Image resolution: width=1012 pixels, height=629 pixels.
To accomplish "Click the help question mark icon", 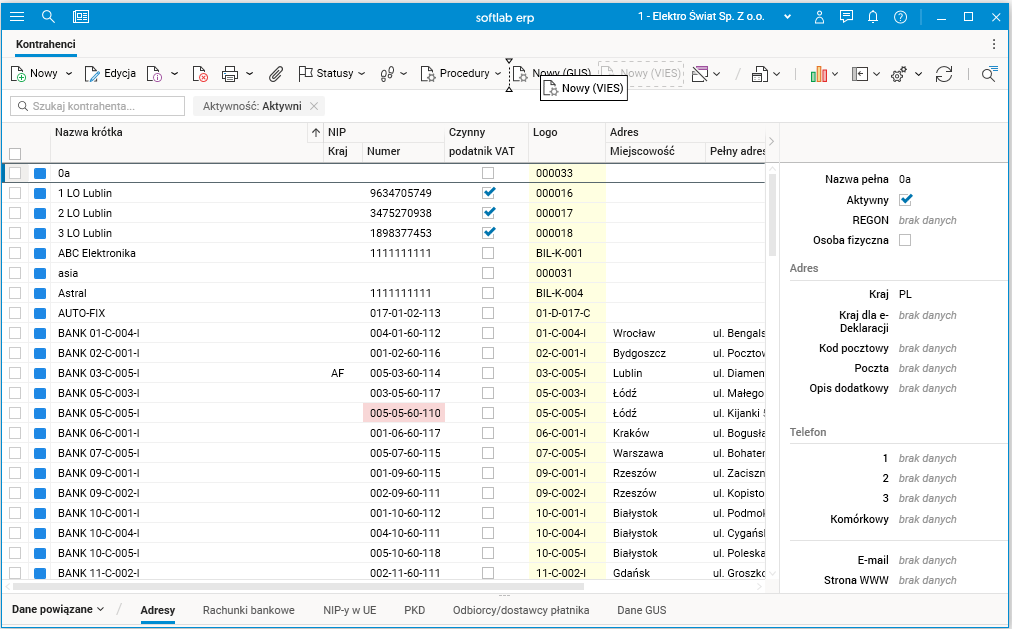I will click(x=900, y=17).
